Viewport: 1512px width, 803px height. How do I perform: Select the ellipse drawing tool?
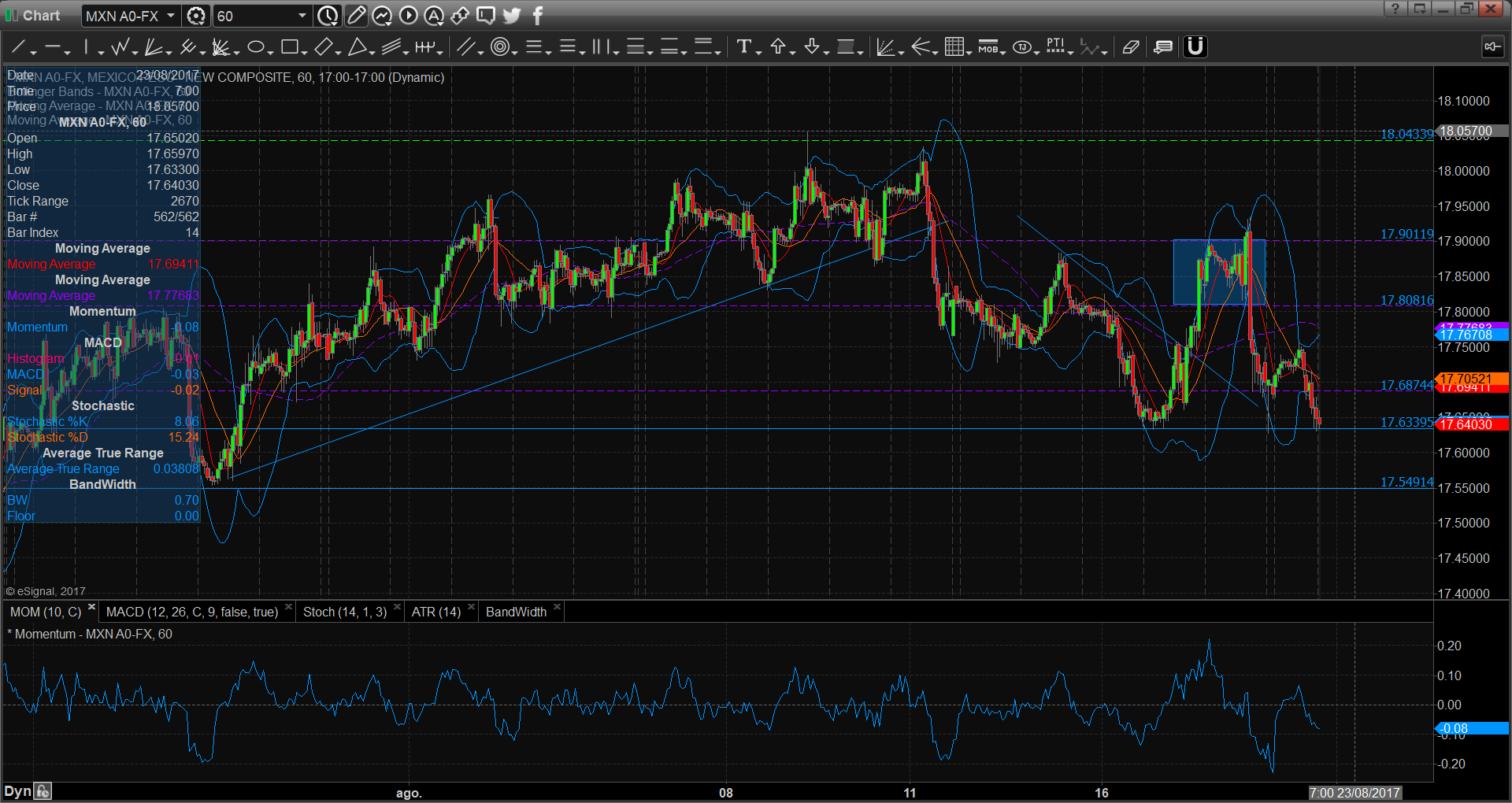coord(255,47)
